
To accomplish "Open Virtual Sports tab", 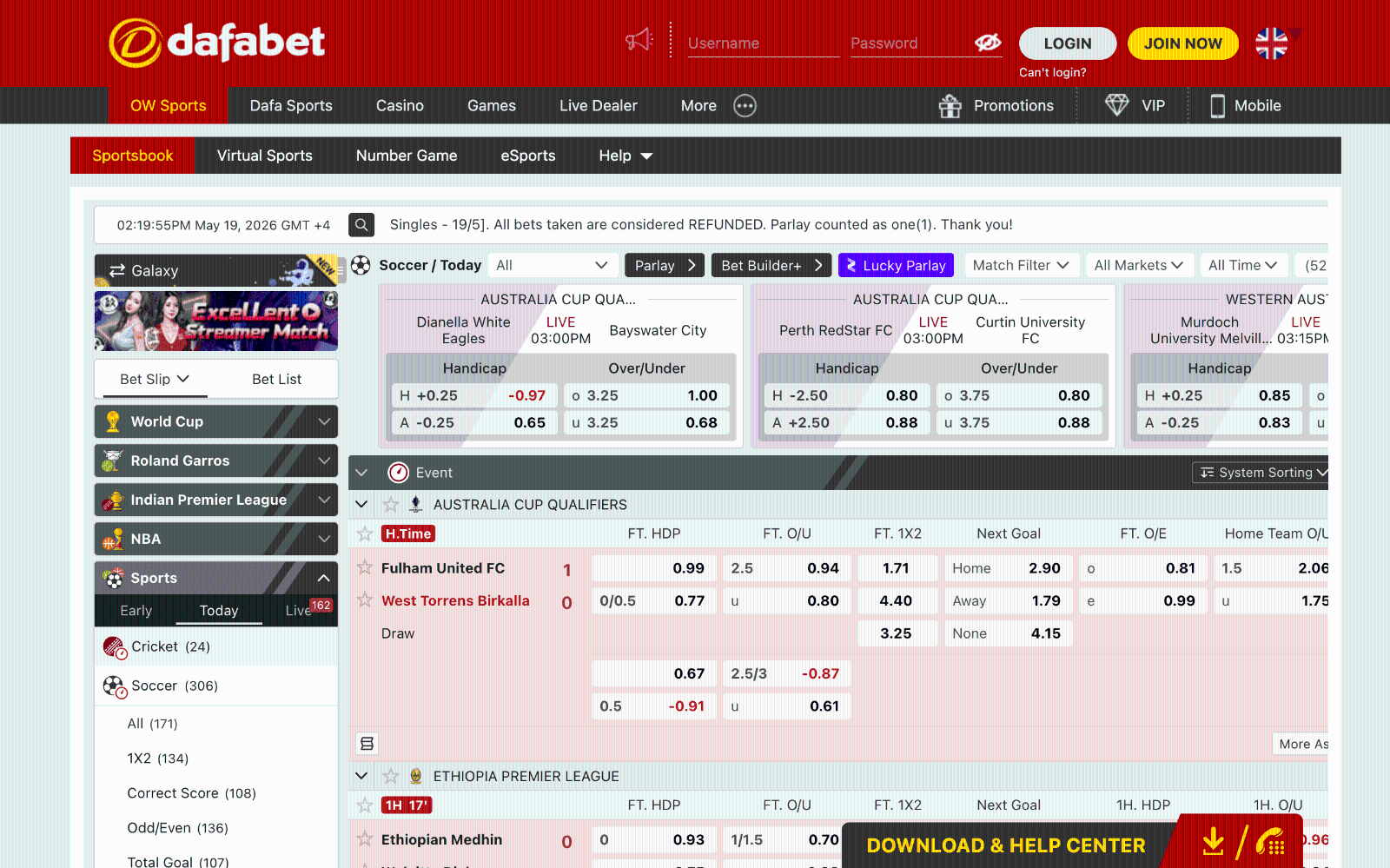I will pos(265,156).
